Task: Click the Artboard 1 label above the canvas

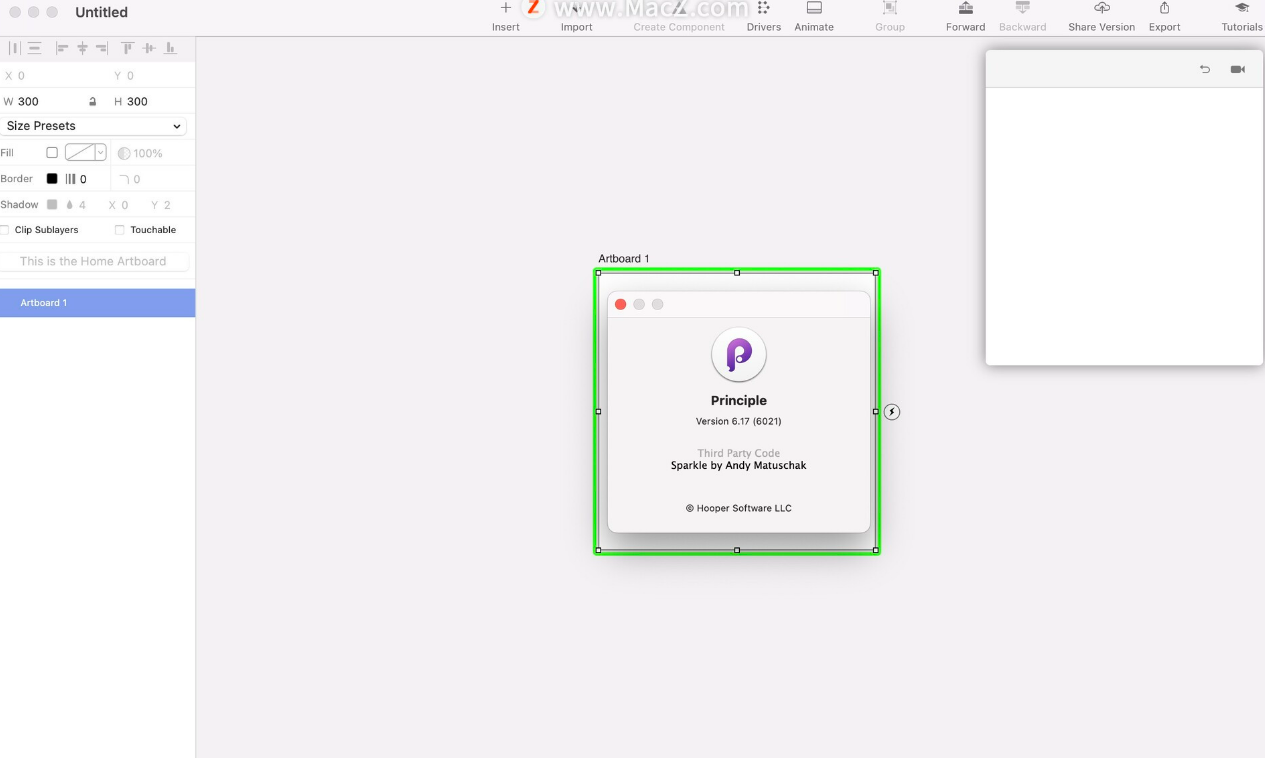Action: coord(624,259)
